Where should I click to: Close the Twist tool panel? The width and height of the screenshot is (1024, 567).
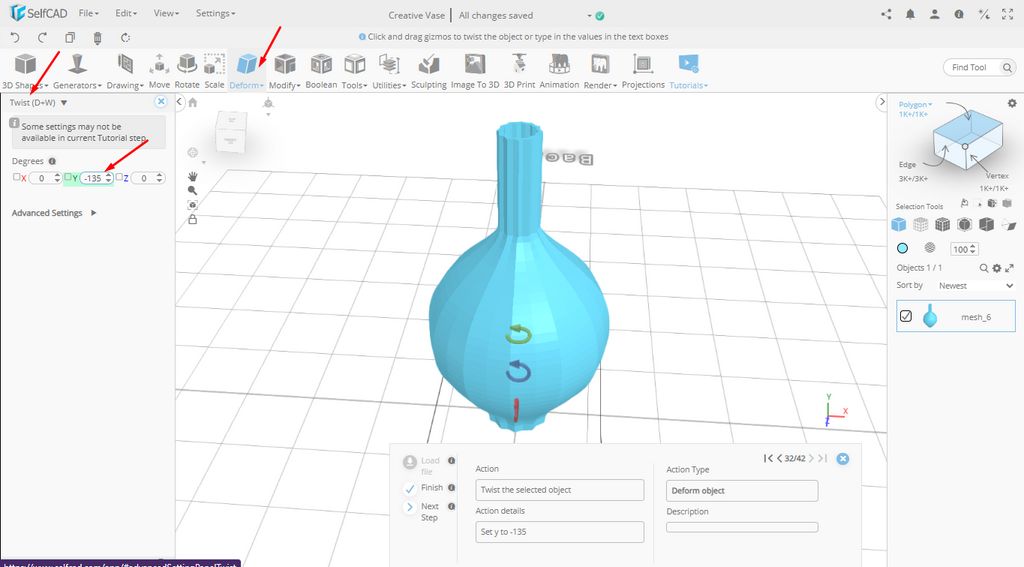[x=161, y=101]
